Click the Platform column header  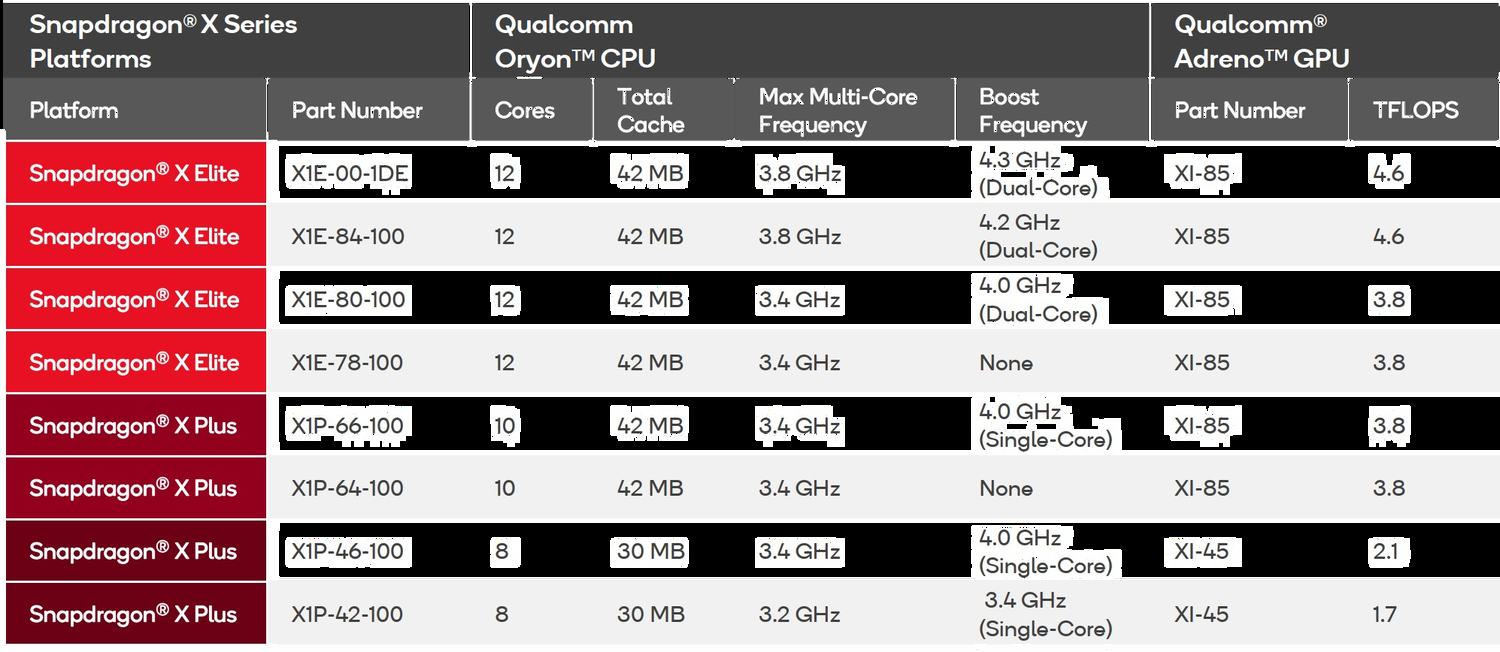click(x=74, y=111)
